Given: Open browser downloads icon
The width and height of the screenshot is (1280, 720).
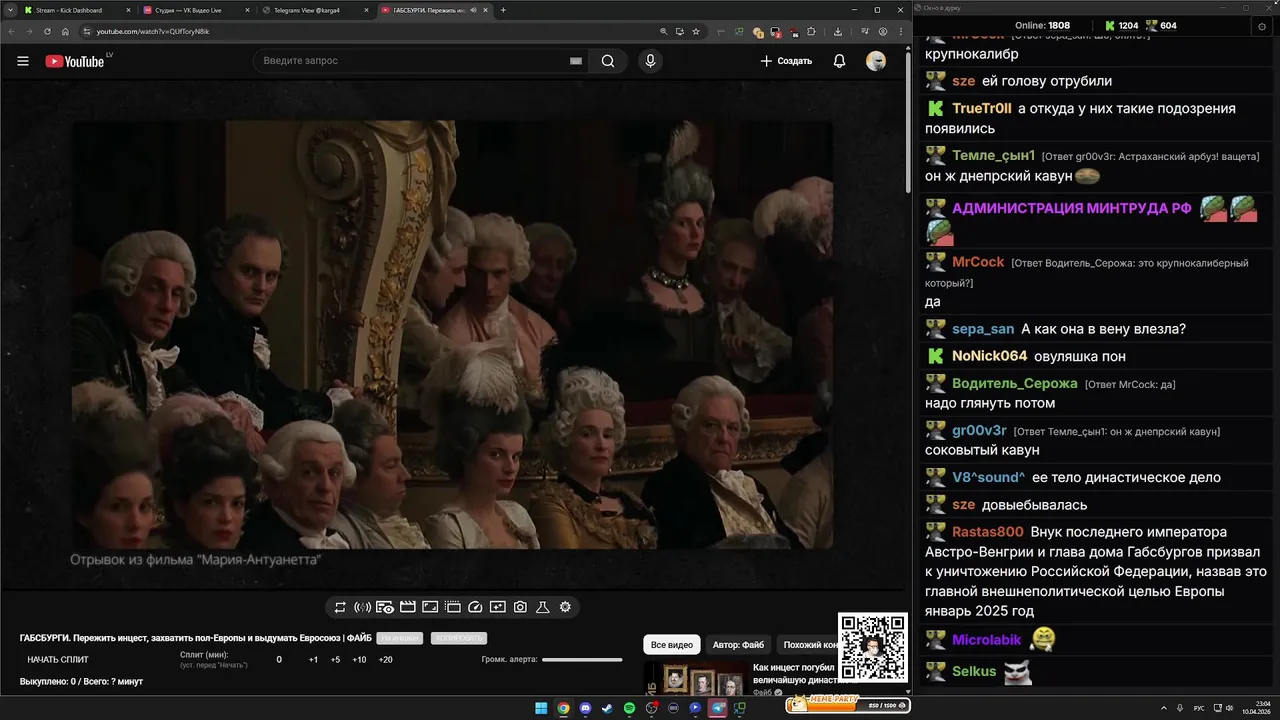Looking at the screenshot, I should tap(838, 31).
